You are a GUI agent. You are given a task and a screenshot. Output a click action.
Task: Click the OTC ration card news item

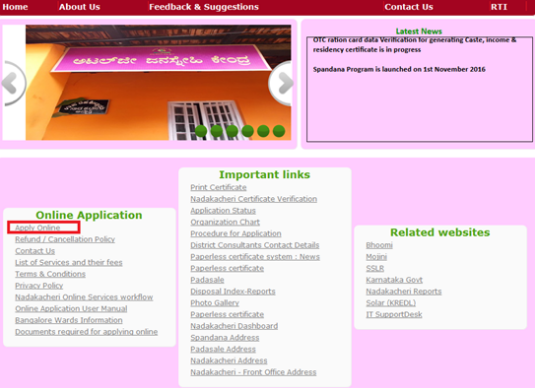coord(415,45)
